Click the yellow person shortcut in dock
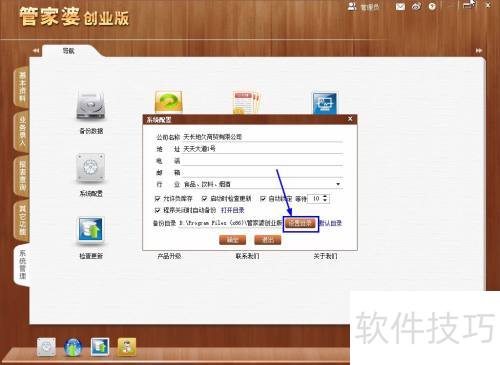 127,347
